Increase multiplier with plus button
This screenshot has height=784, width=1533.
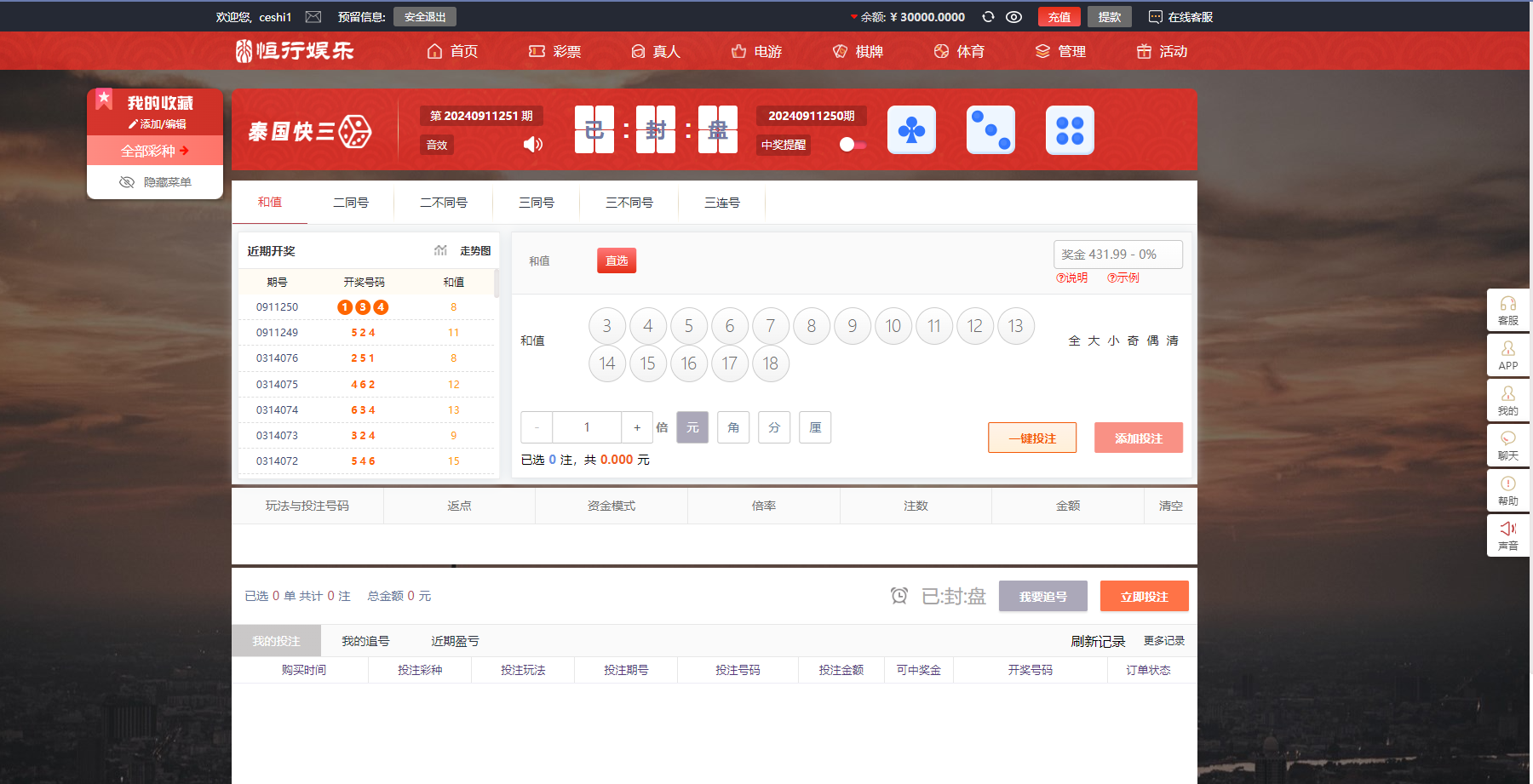point(637,427)
